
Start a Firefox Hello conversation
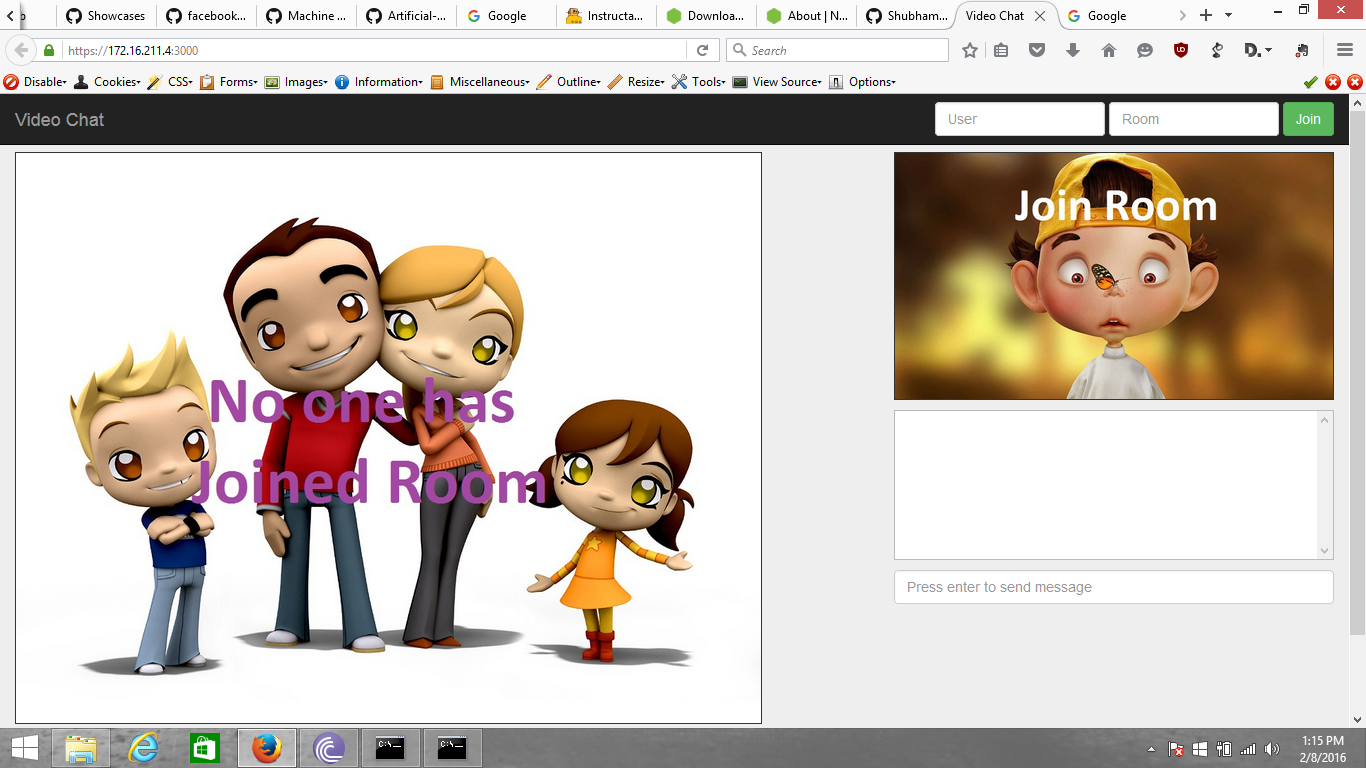pos(1144,50)
